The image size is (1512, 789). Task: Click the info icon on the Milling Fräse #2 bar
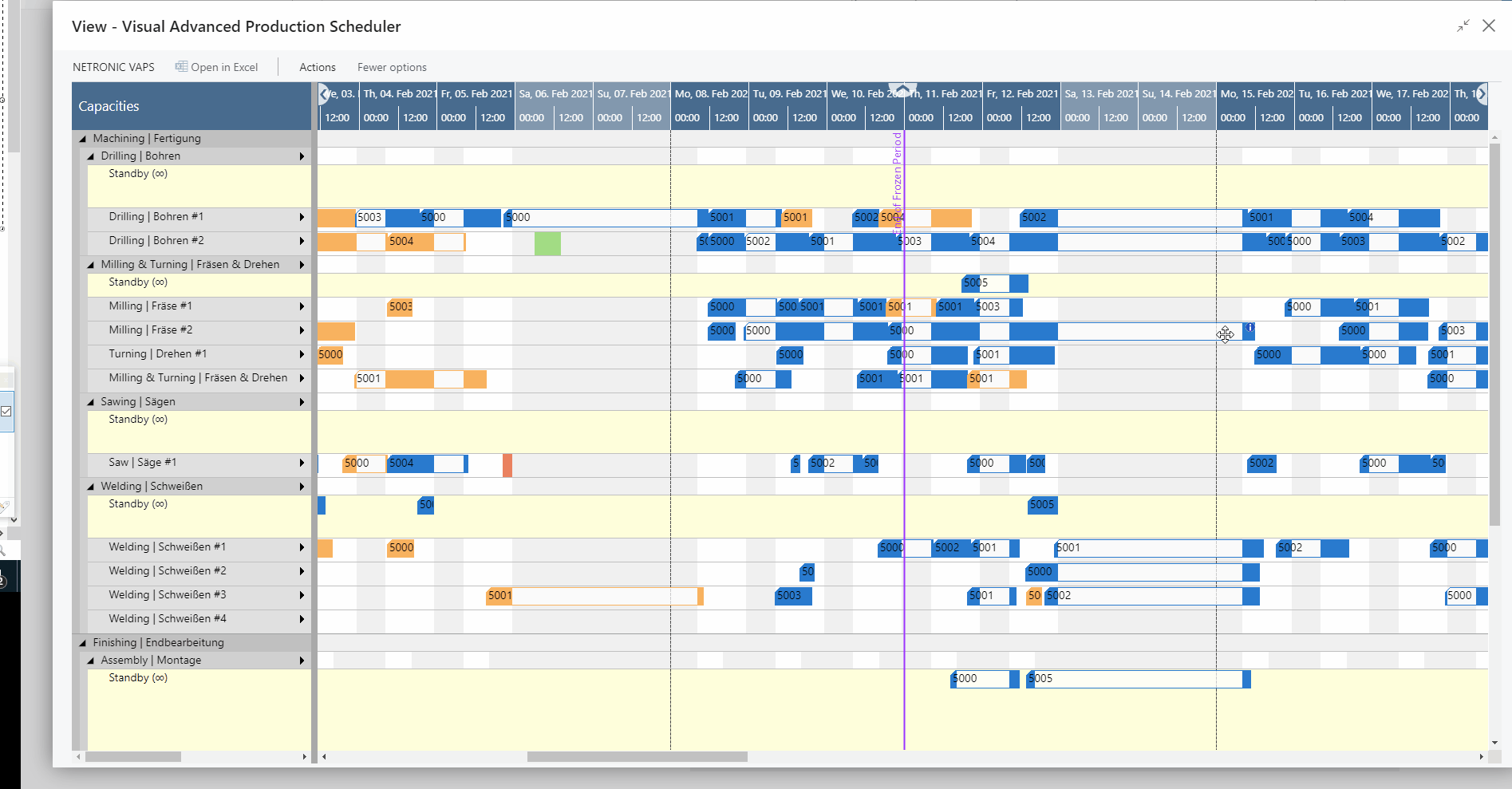click(1249, 327)
